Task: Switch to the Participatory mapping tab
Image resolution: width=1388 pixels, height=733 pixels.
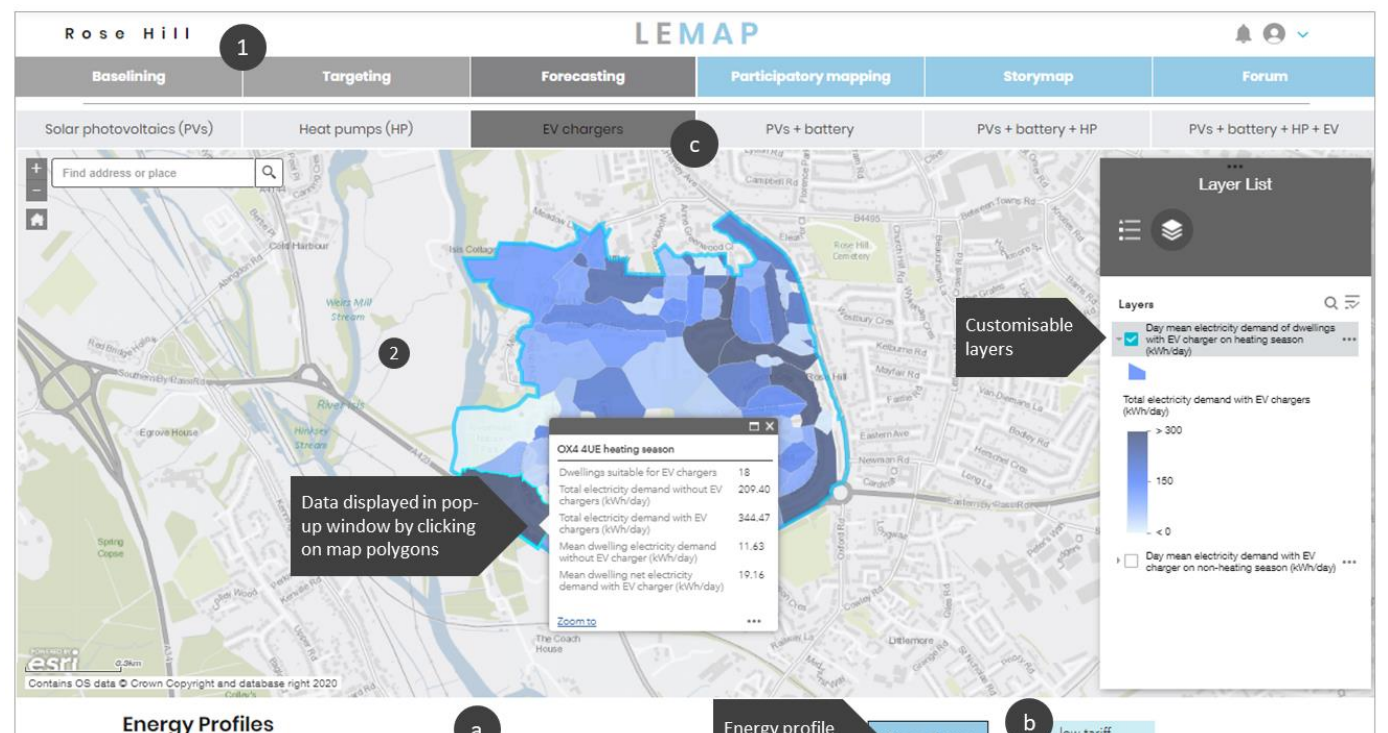Action: [x=810, y=76]
